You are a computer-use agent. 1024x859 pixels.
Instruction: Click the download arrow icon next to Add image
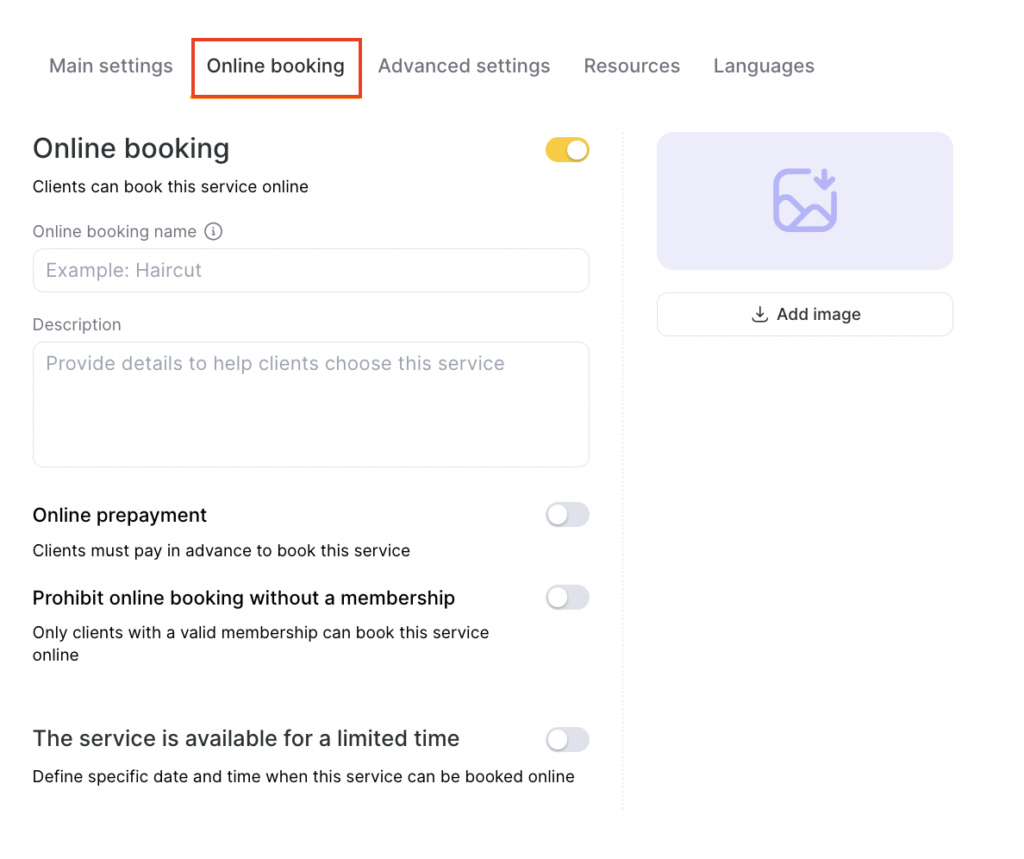pyautogui.click(x=760, y=314)
